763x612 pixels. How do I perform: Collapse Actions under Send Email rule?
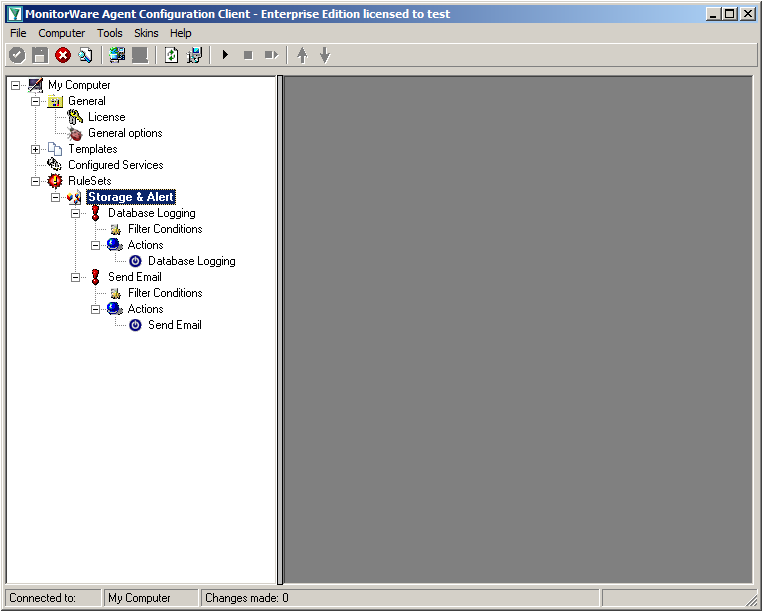[95, 309]
